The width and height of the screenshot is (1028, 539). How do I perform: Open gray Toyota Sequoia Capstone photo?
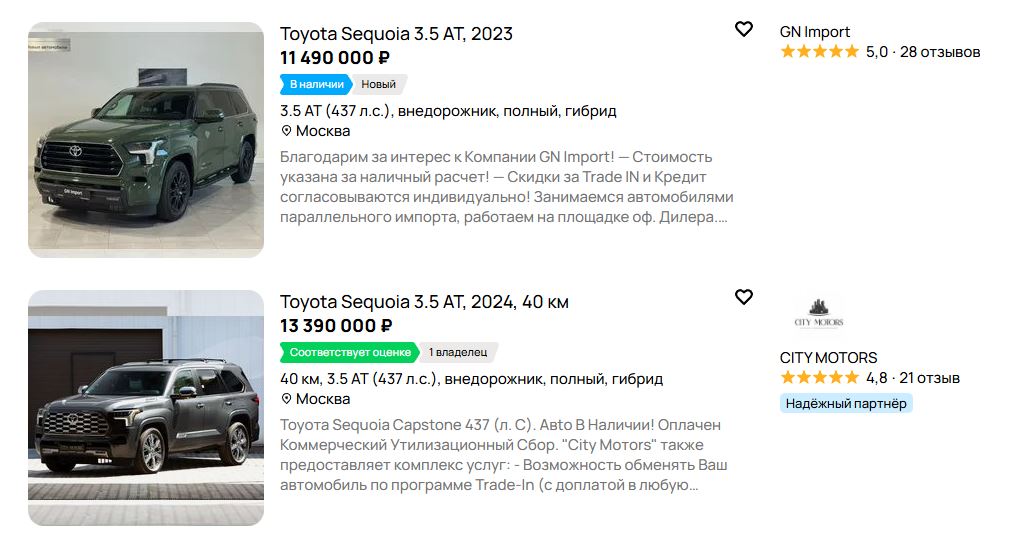[x=146, y=408]
